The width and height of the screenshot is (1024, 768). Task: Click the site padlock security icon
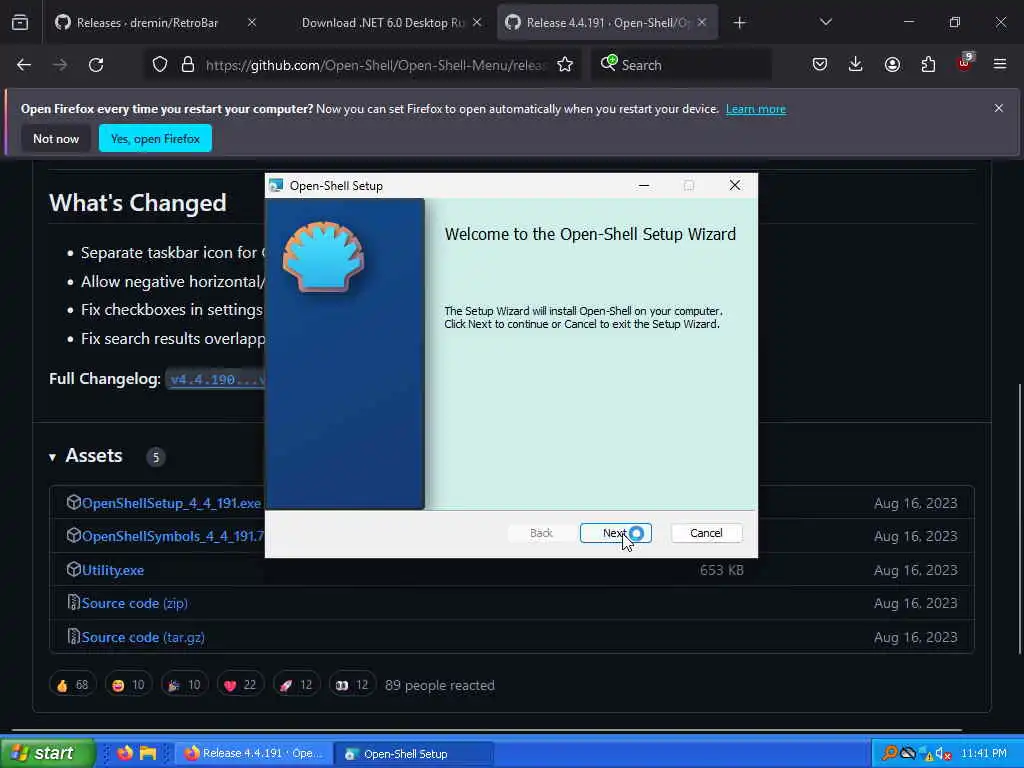pyautogui.click(x=188, y=65)
